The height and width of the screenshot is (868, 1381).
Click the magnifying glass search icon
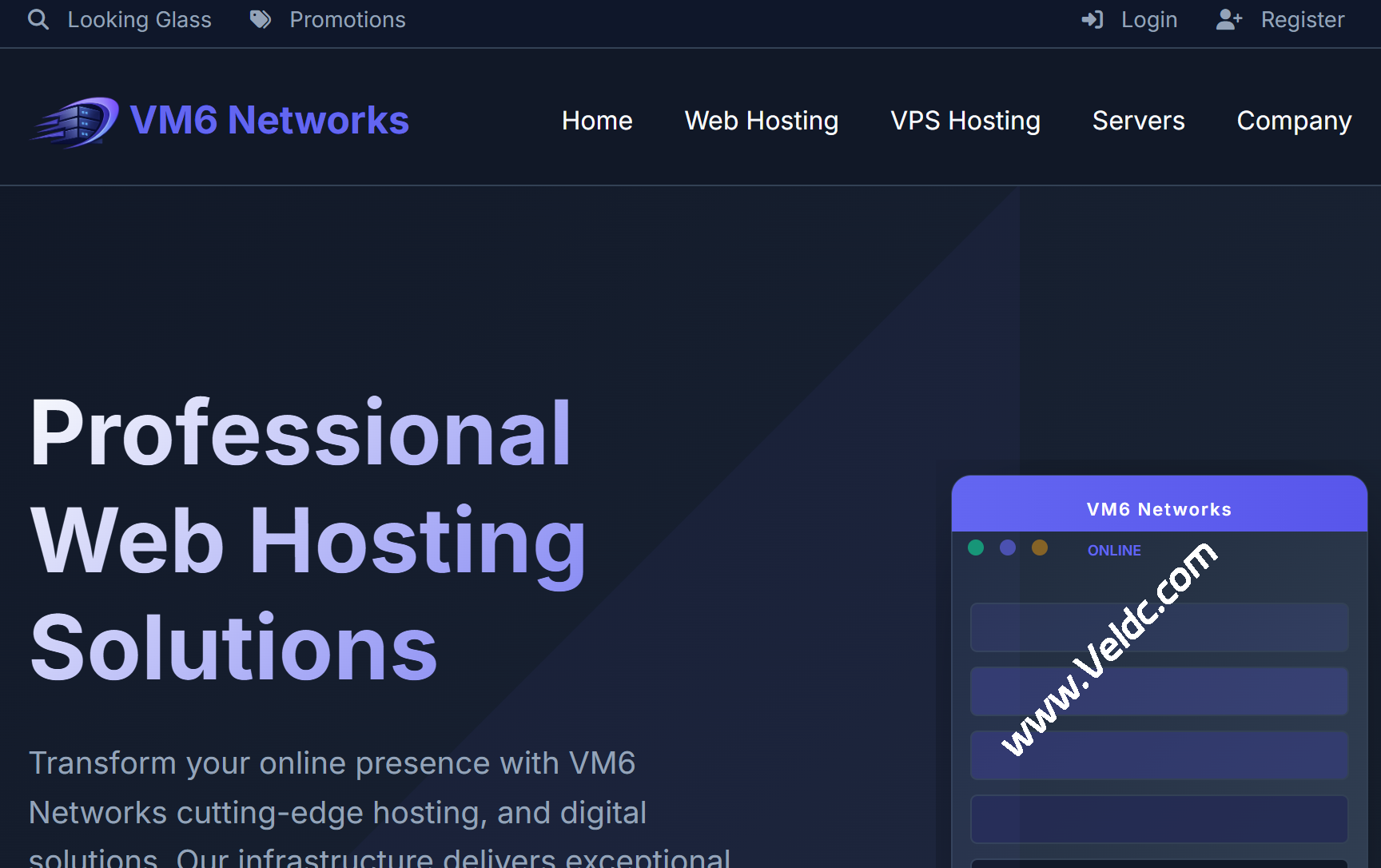click(x=38, y=19)
